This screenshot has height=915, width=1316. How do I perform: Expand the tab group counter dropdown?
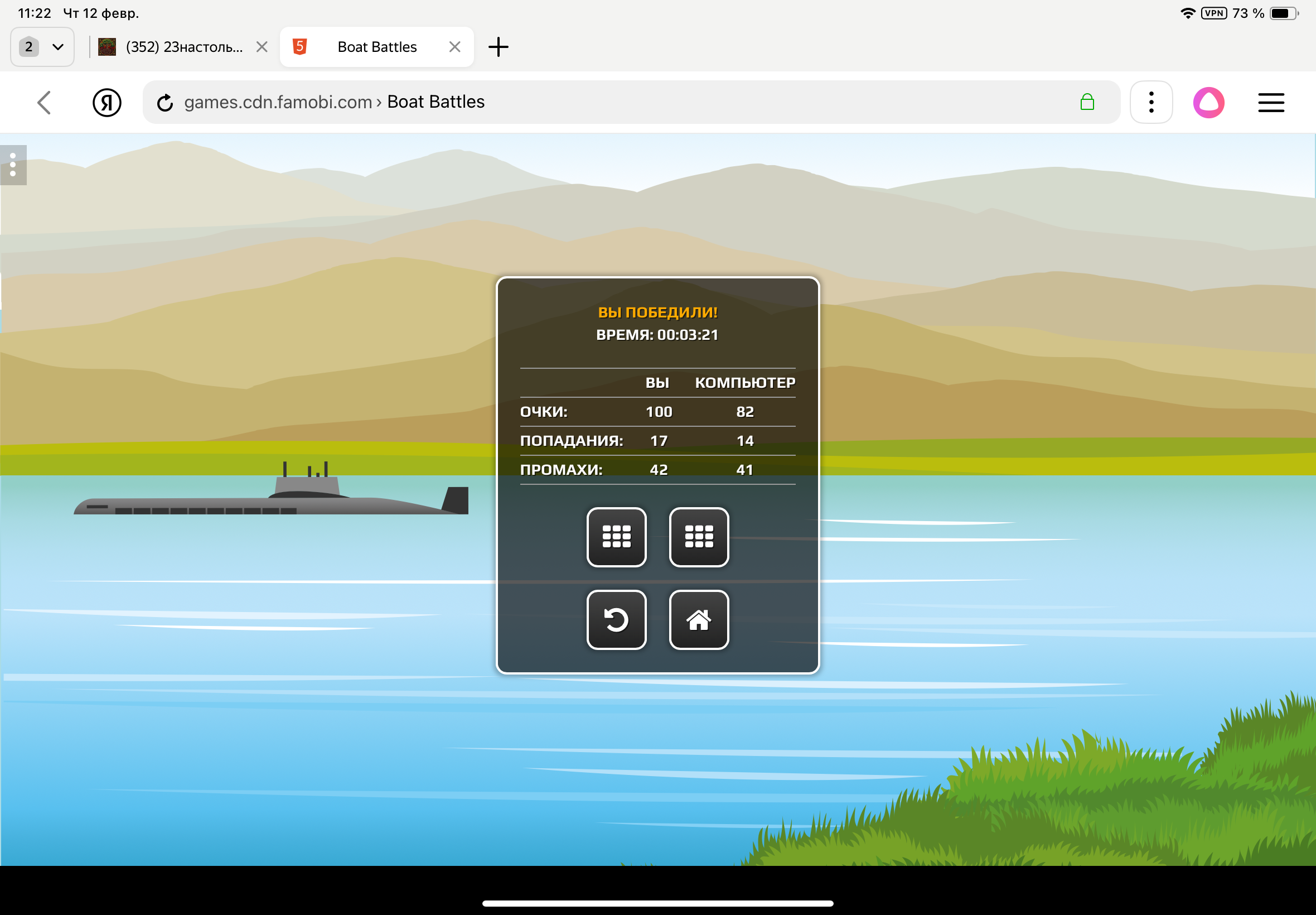point(42,47)
